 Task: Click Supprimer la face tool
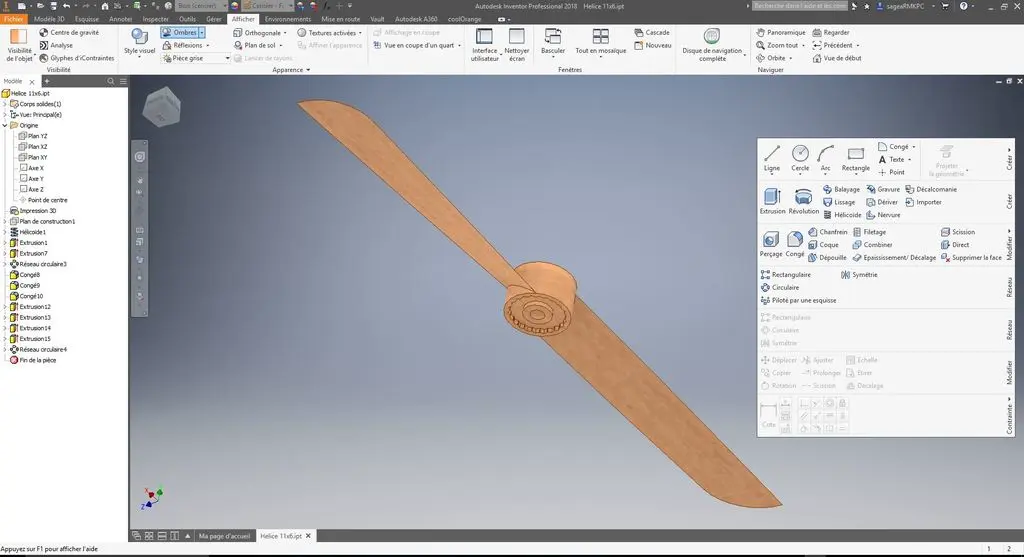tap(971, 258)
